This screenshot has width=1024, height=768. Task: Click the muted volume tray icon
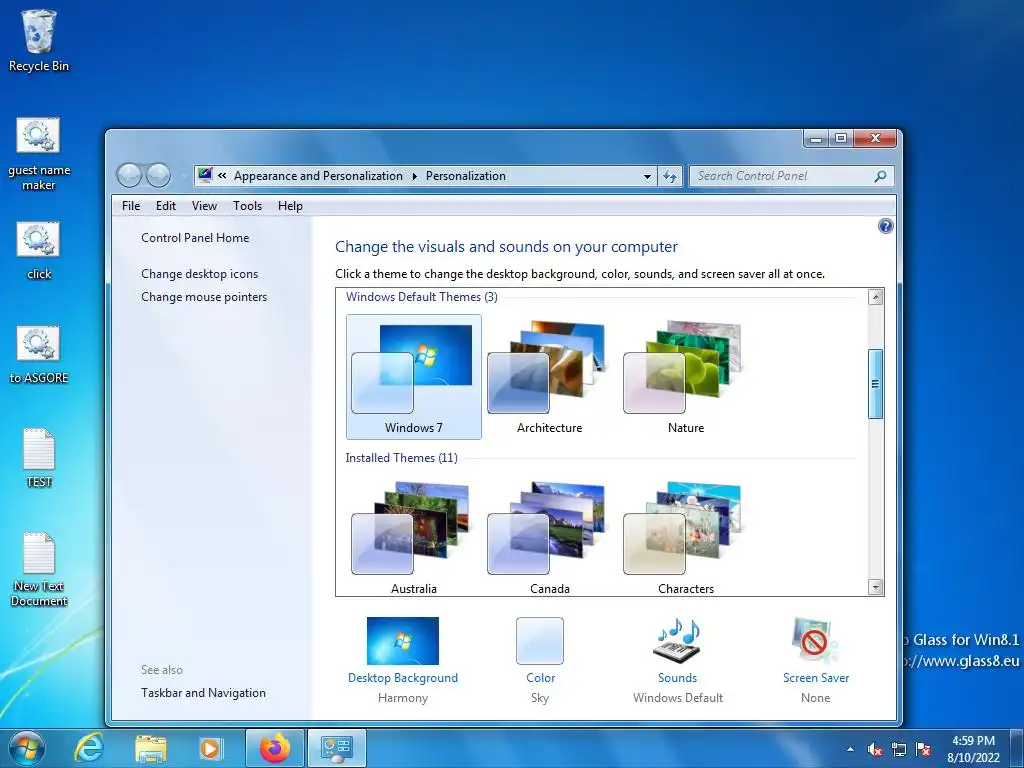click(x=875, y=750)
